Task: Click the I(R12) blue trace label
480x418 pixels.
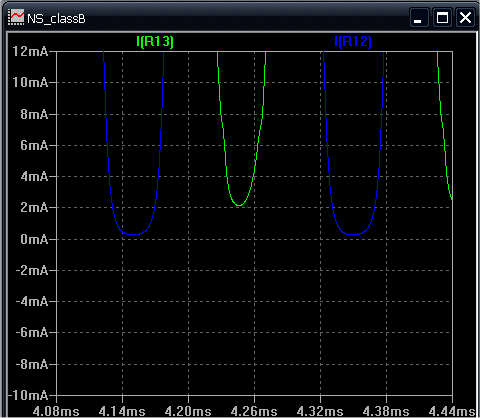Action: coord(353,42)
